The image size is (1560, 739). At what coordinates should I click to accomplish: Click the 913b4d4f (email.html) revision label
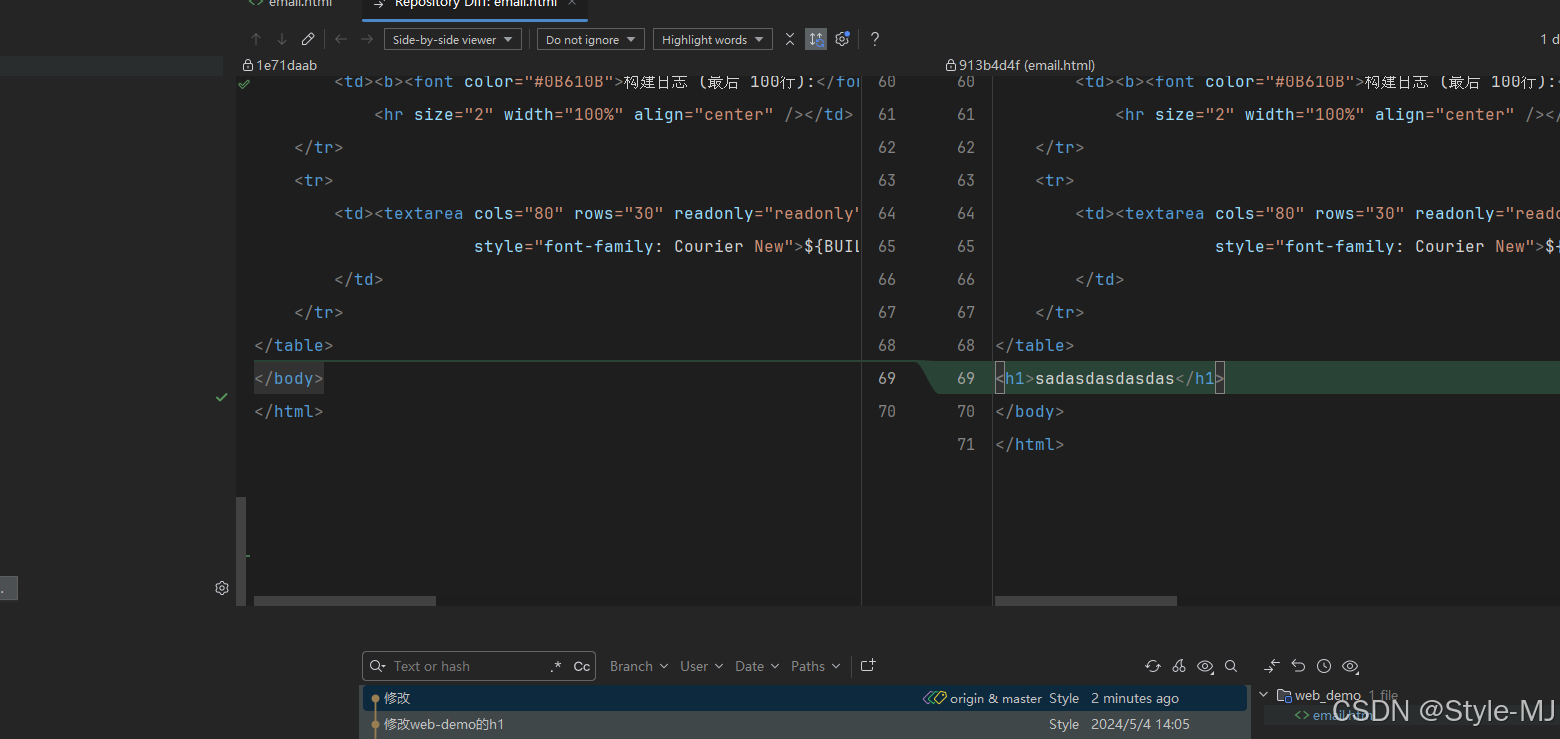pos(1027,65)
